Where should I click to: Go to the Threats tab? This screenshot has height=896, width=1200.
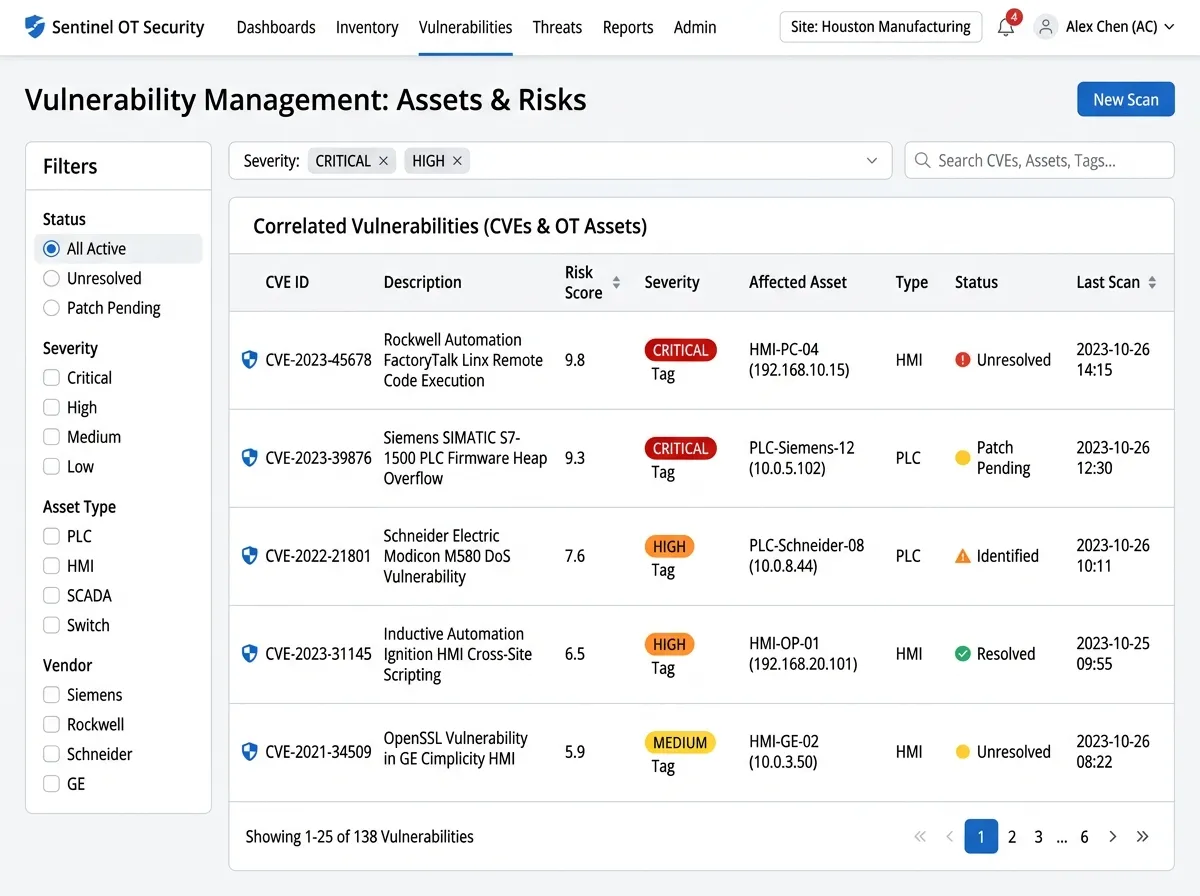pos(557,27)
